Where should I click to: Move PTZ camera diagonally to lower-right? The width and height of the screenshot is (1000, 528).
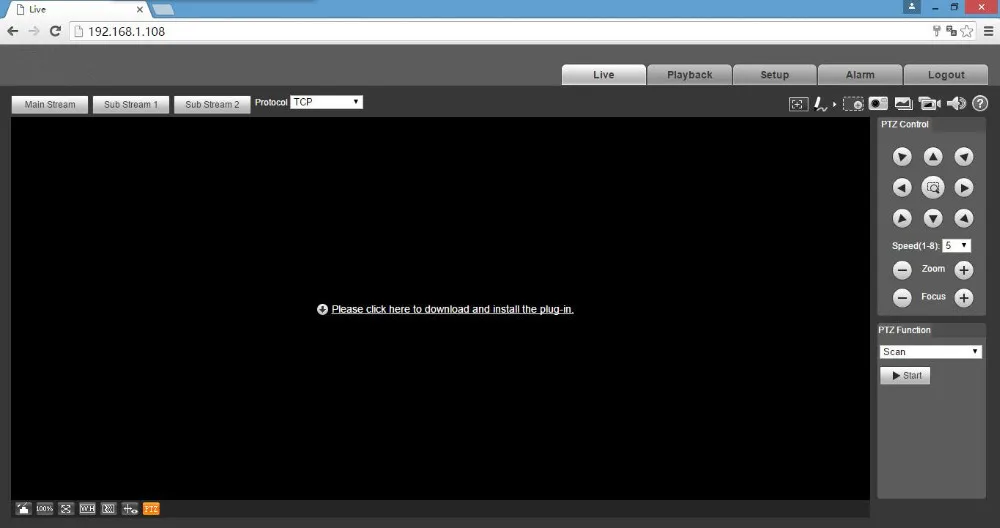click(x=964, y=219)
